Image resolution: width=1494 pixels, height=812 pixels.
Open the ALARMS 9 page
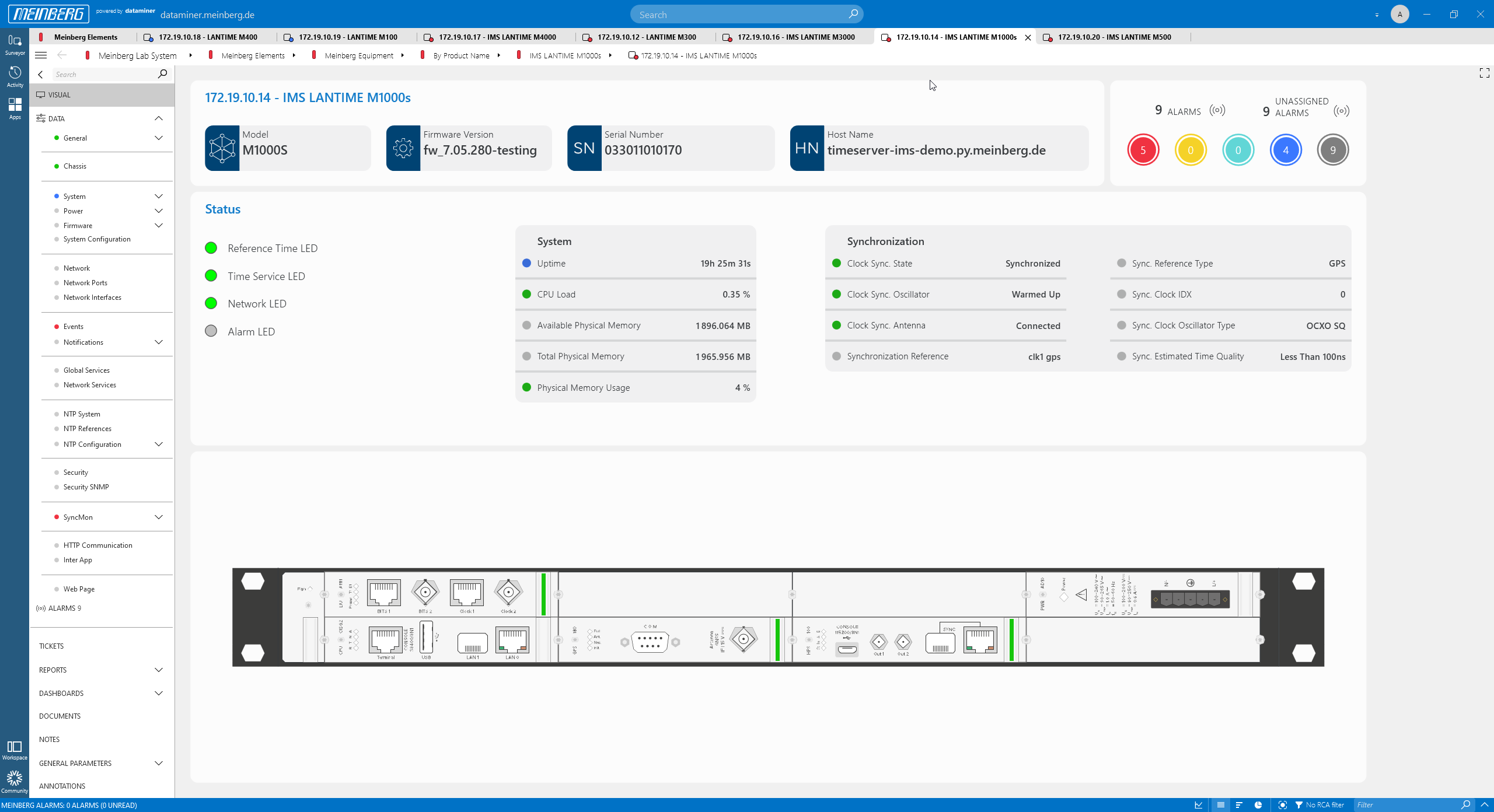pyautogui.click(x=64, y=608)
